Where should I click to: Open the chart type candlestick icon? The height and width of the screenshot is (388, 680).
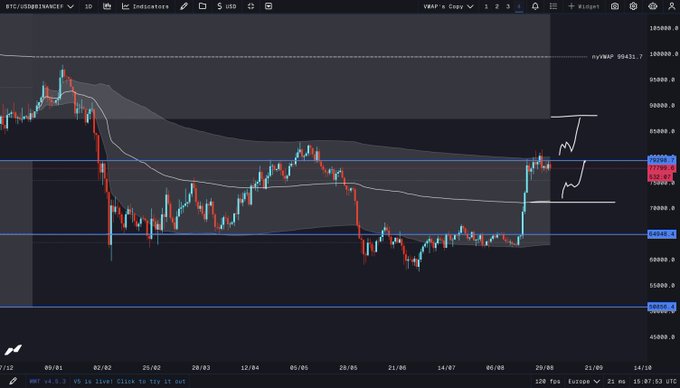[107, 6]
